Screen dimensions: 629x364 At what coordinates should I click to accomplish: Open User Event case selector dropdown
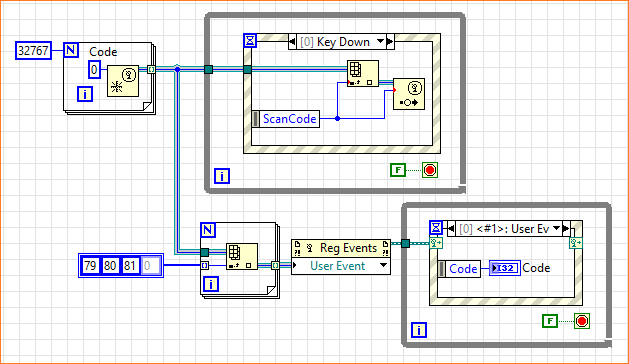click(556, 228)
